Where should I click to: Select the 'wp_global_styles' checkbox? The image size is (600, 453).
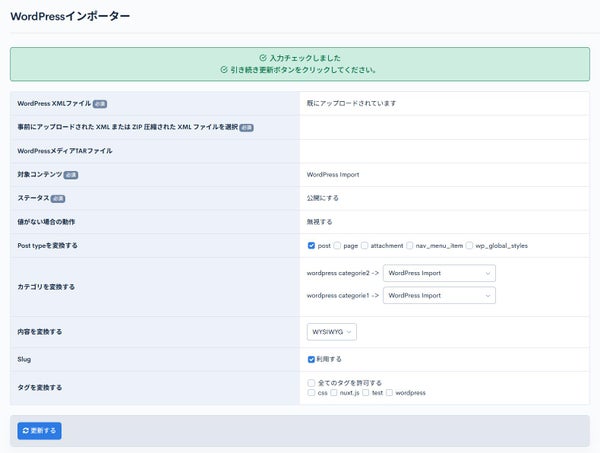click(469, 246)
